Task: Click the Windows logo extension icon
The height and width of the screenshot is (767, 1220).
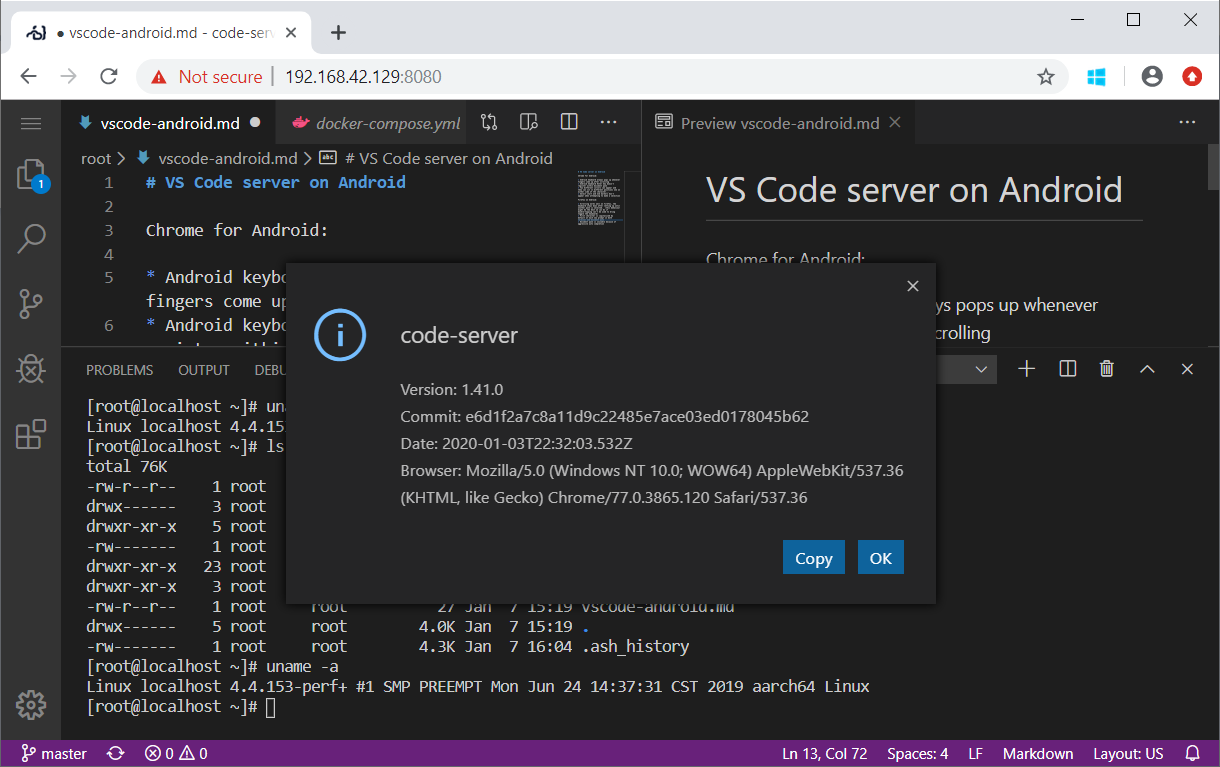Action: tap(1097, 77)
